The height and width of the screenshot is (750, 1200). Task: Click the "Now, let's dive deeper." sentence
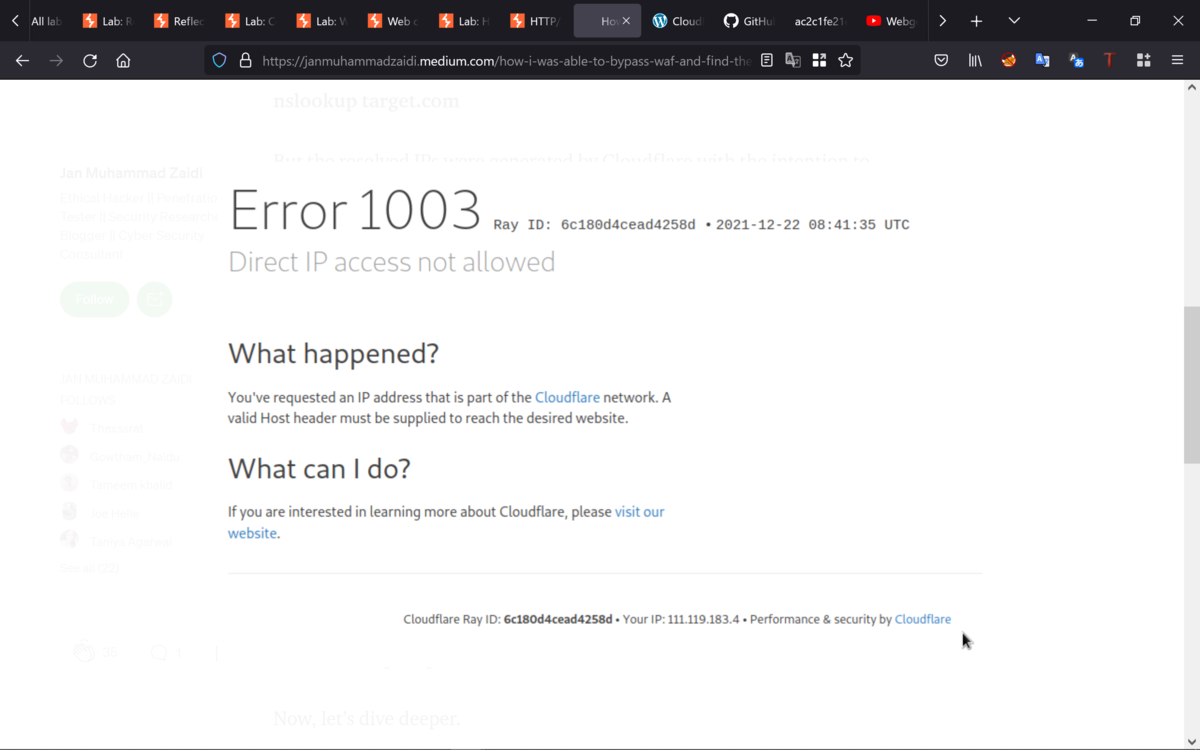tap(367, 718)
